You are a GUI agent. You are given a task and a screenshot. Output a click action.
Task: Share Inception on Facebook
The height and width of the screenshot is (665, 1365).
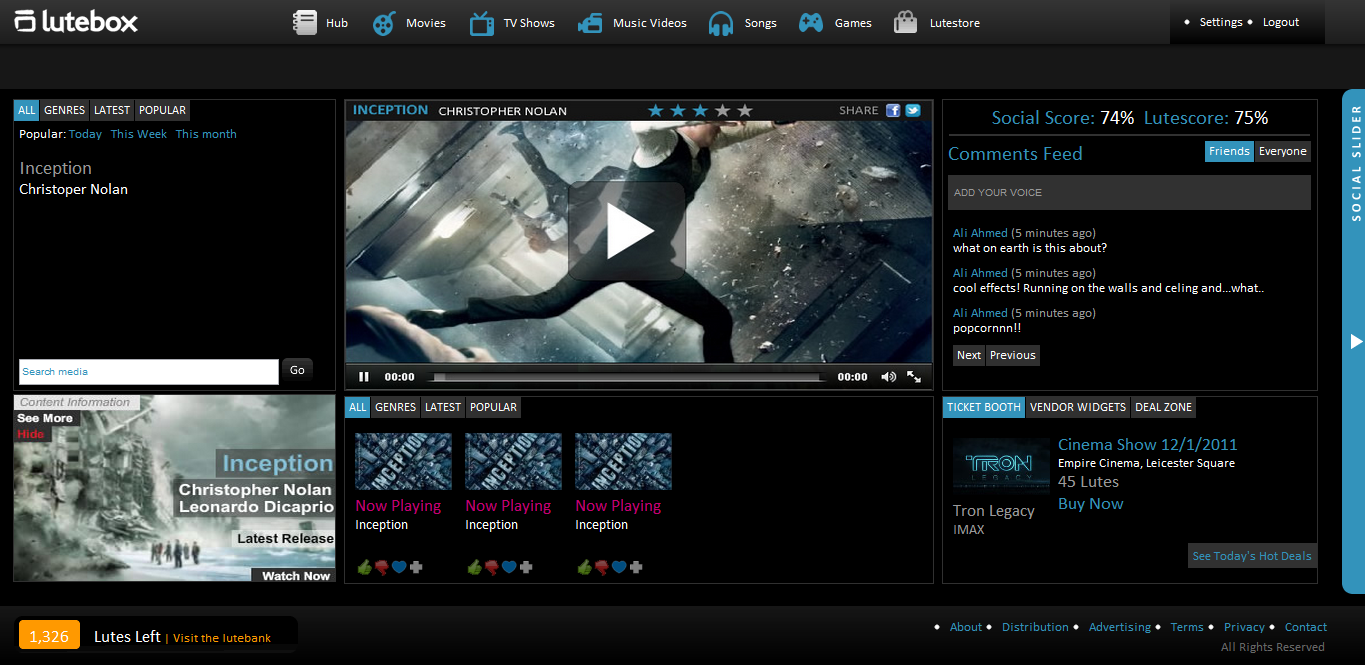(893, 111)
